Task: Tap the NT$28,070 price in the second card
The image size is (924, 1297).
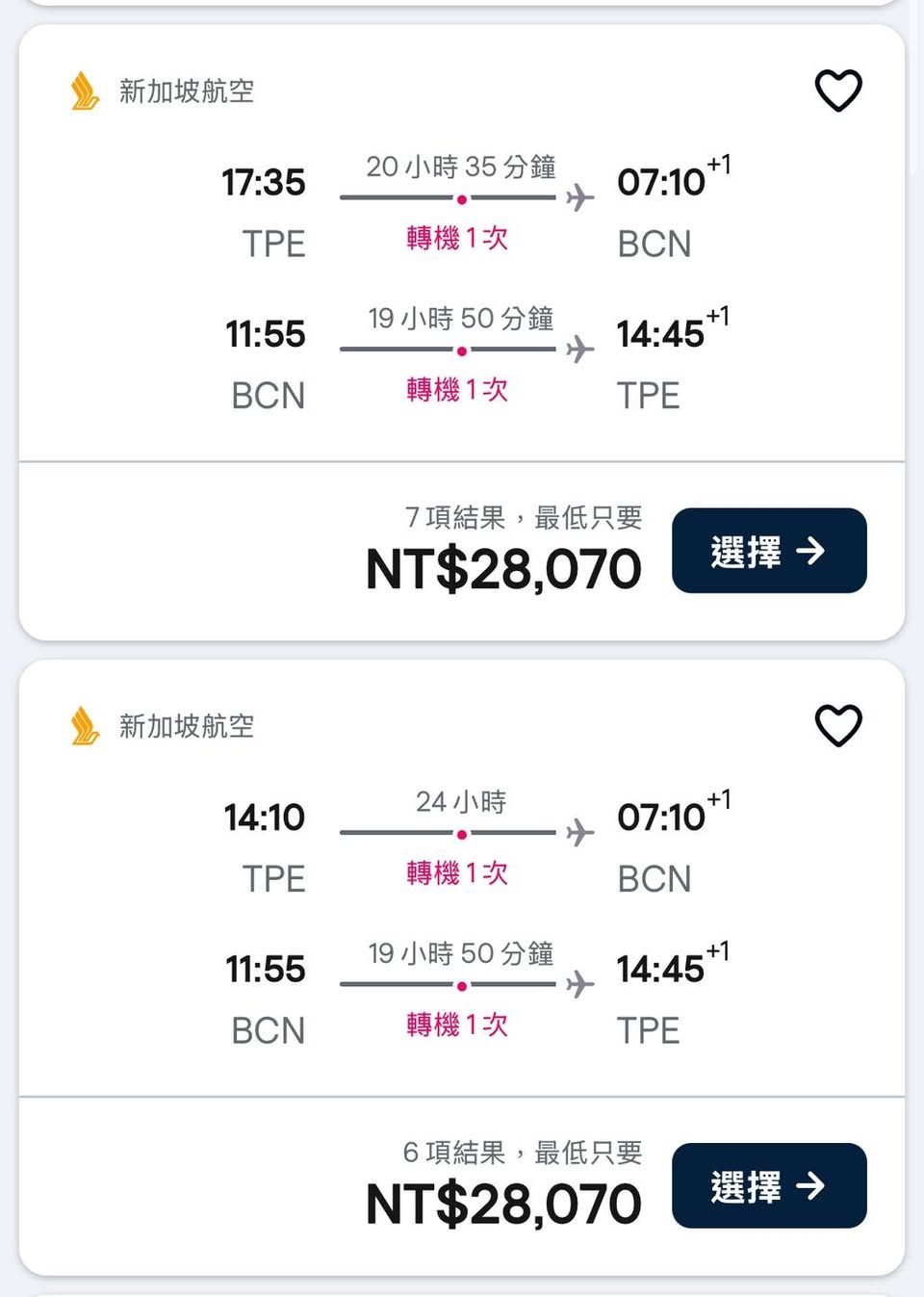Action: (x=503, y=1205)
